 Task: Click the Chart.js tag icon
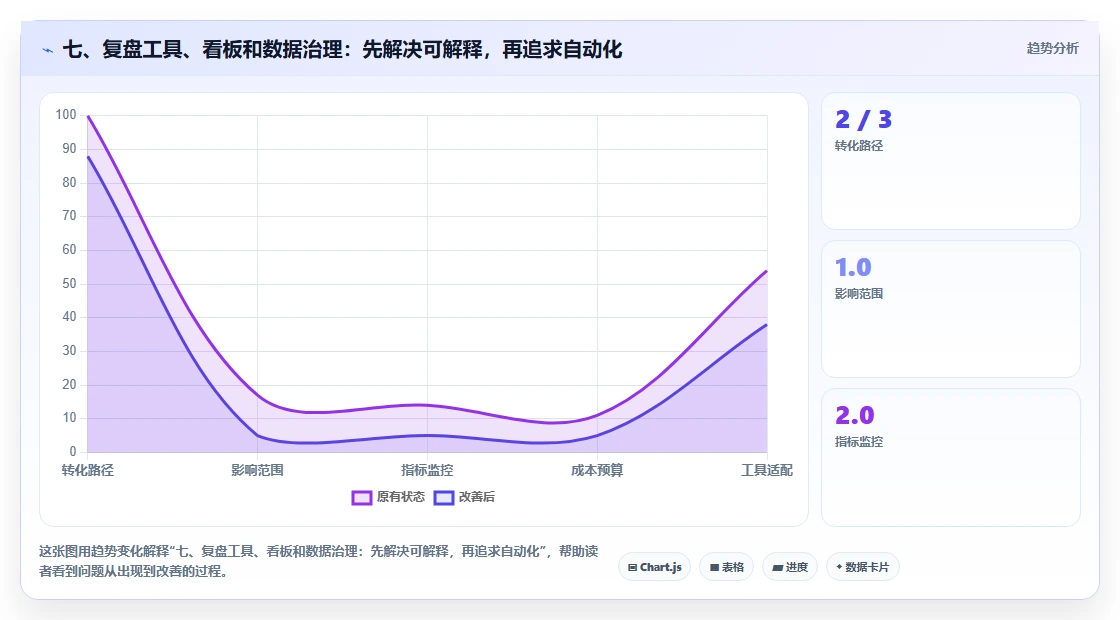[632, 568]
